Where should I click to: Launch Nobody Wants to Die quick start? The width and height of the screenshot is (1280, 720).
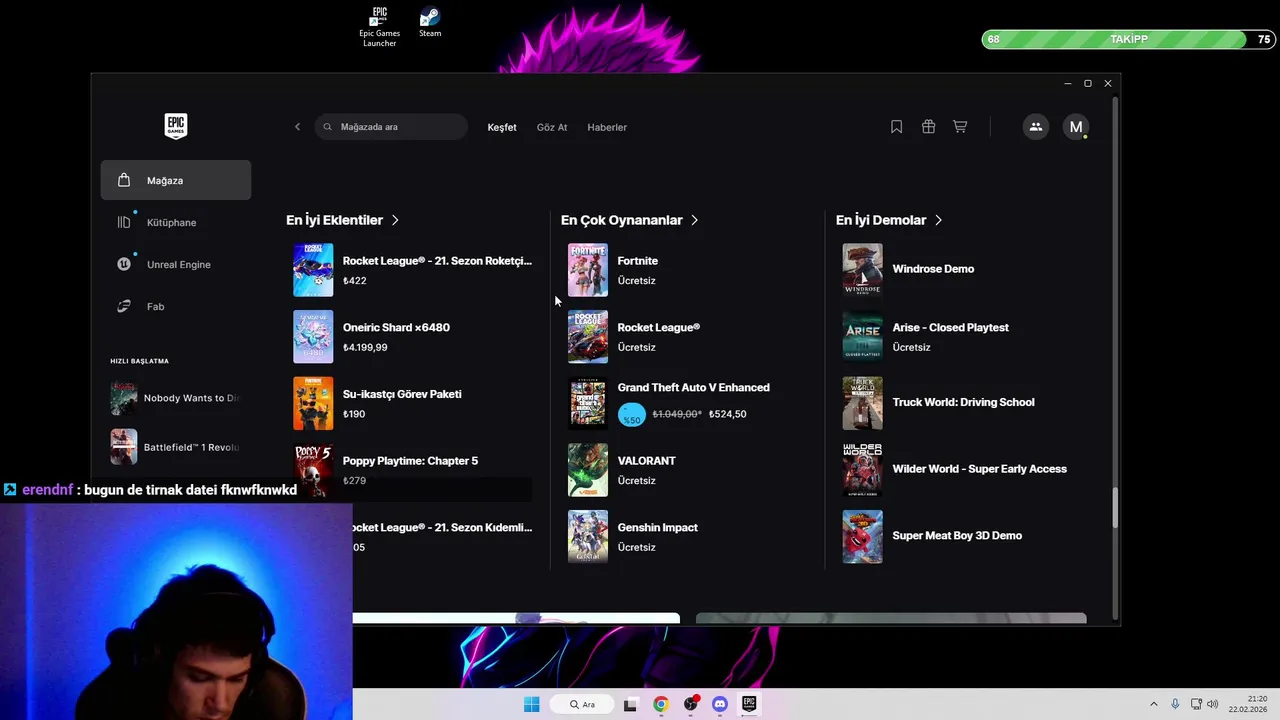coord(176,398)
